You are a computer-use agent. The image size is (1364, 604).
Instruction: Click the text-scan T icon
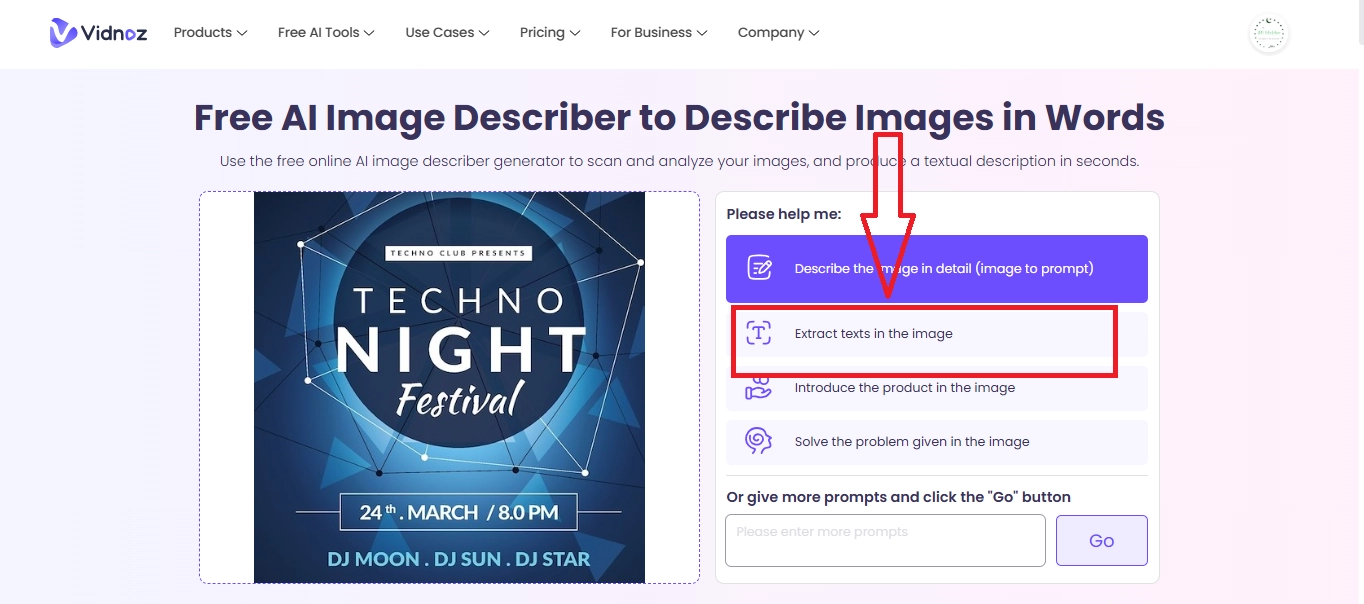759,334
